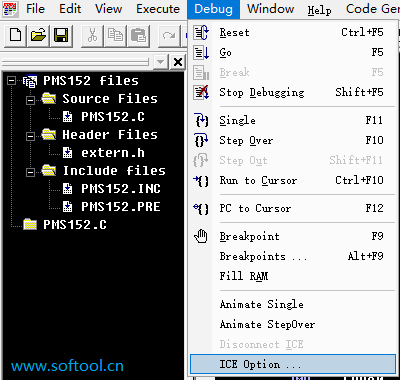The height and width of the screenshot is (380, 400).
Task: Select Fill RAM menu entry
Action: pyautogui.click(x=293, y=276)
